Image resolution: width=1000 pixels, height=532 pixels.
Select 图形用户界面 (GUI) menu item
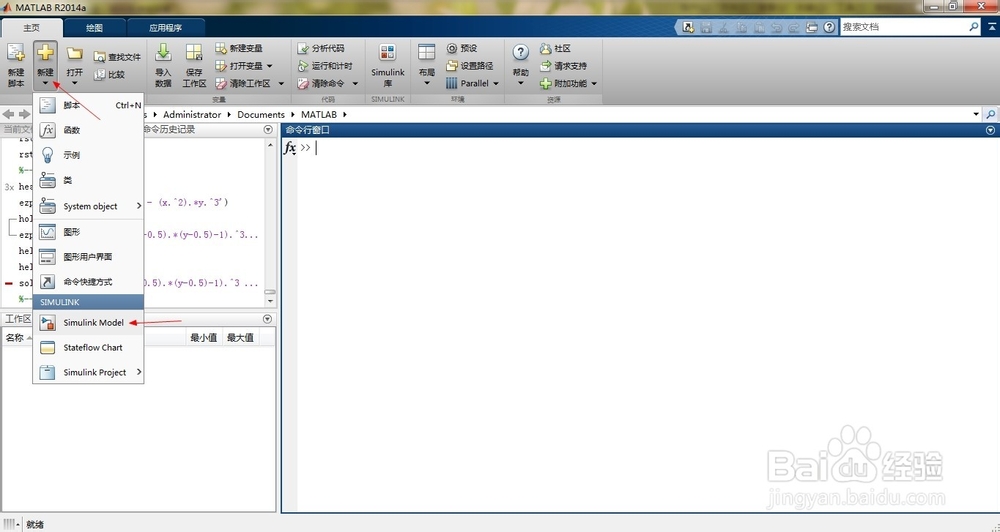(x=89, y=257)
